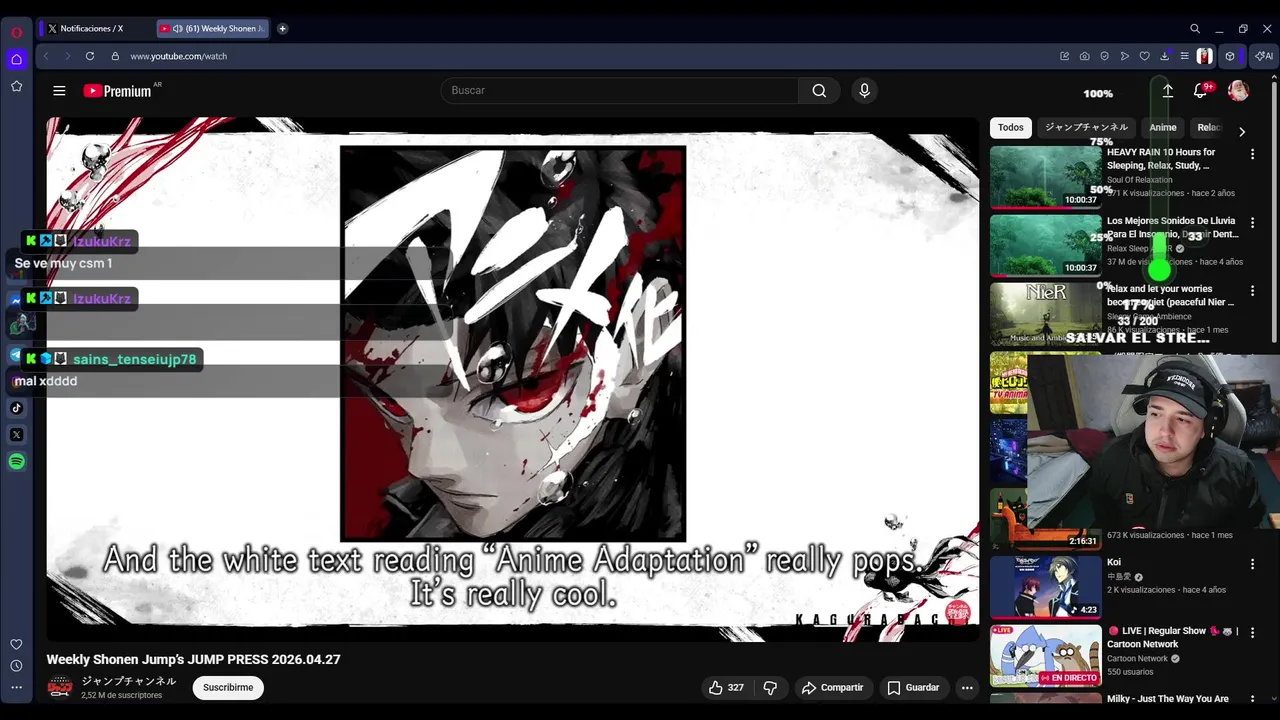Open options for NieR relax video
Viewport: 1280px width, 720px height.
click(x=1252, y=290)
